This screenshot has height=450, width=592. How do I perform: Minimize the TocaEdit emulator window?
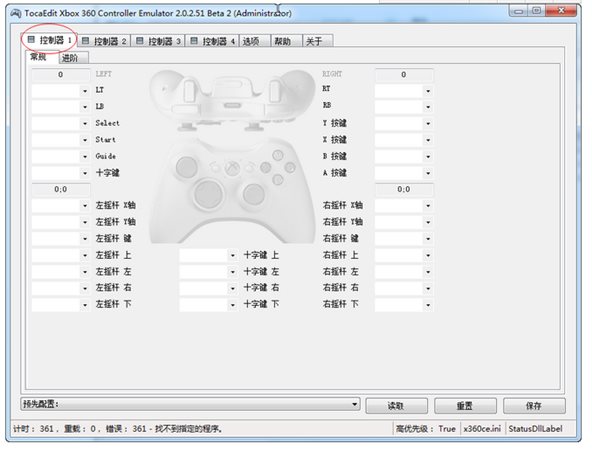point(519,11)
